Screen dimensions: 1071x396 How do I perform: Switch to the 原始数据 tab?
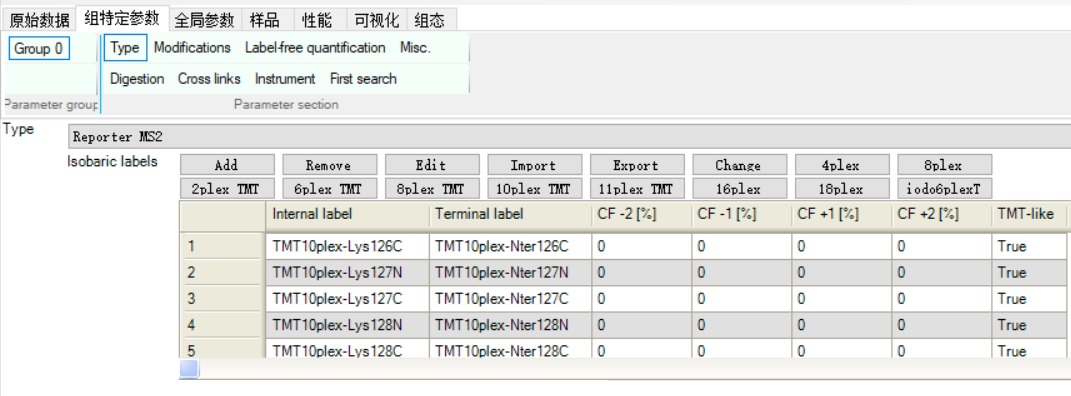click(x=39, y=20)
